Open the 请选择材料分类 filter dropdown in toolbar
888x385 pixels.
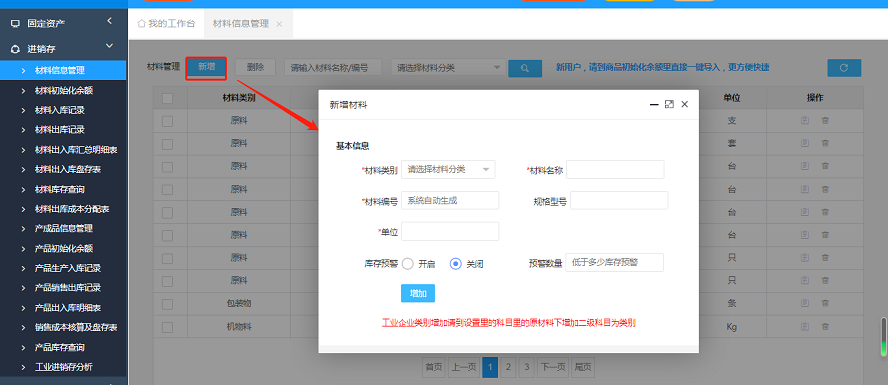[449, 68]
